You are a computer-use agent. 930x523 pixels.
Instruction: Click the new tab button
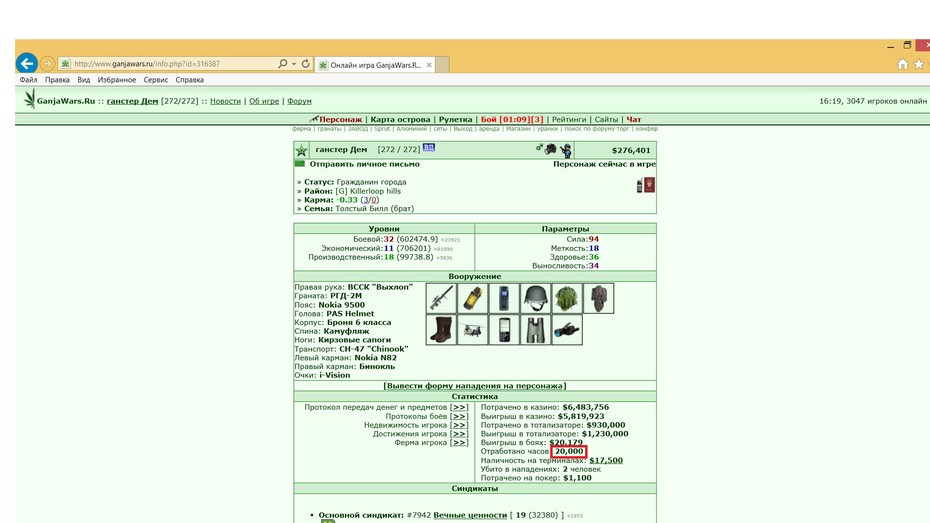pyautogui.click(x=443, y=65)
